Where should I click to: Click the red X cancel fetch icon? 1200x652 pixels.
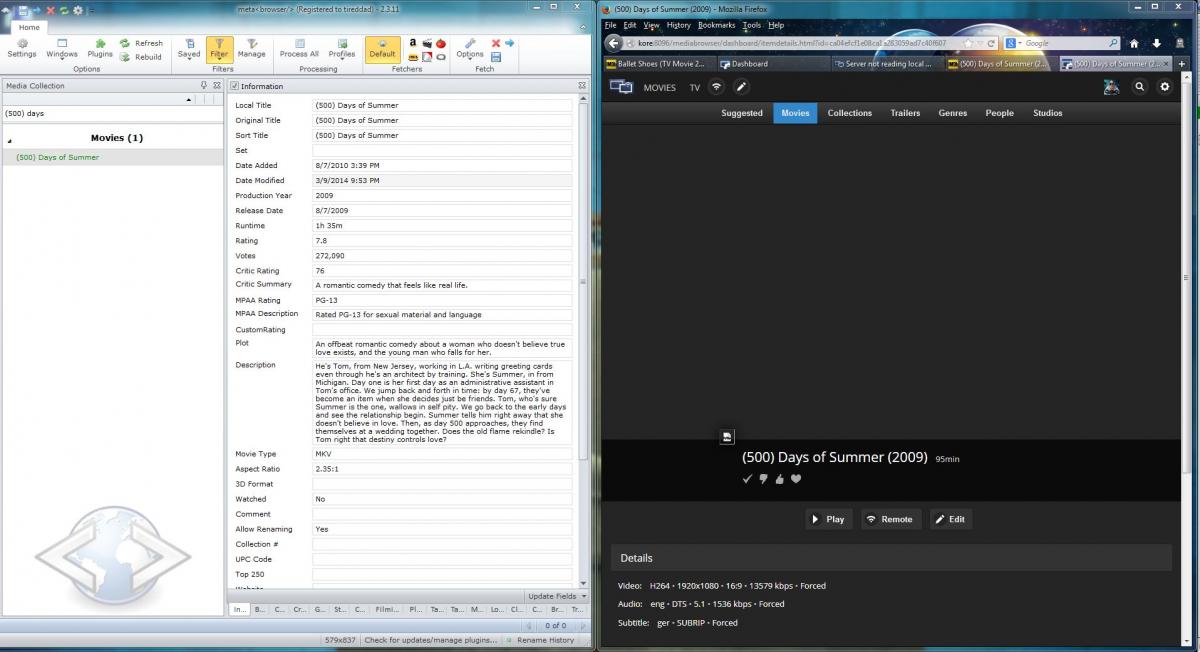tap(496, 43)
